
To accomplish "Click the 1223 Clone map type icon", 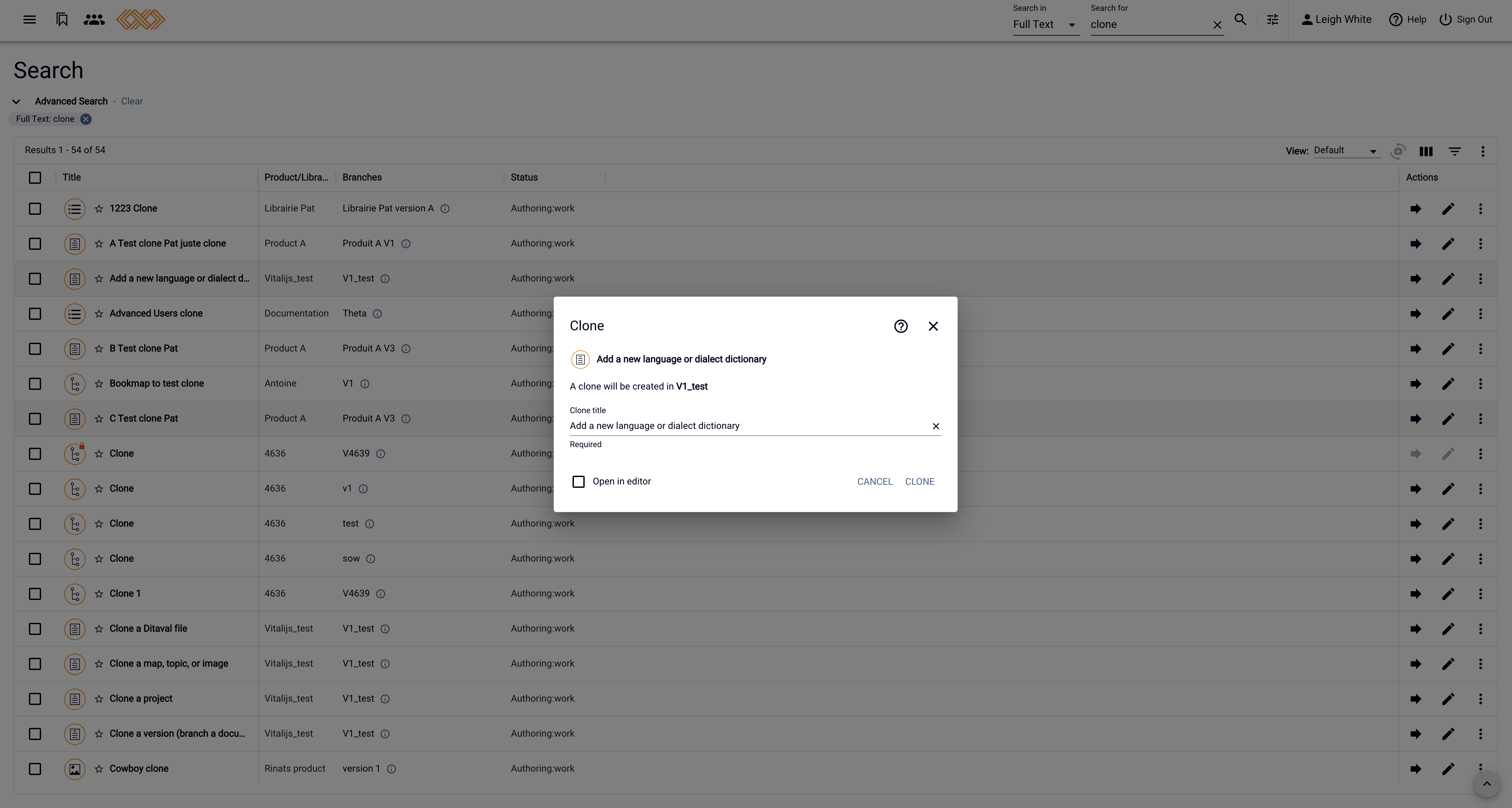I will 74,209.
